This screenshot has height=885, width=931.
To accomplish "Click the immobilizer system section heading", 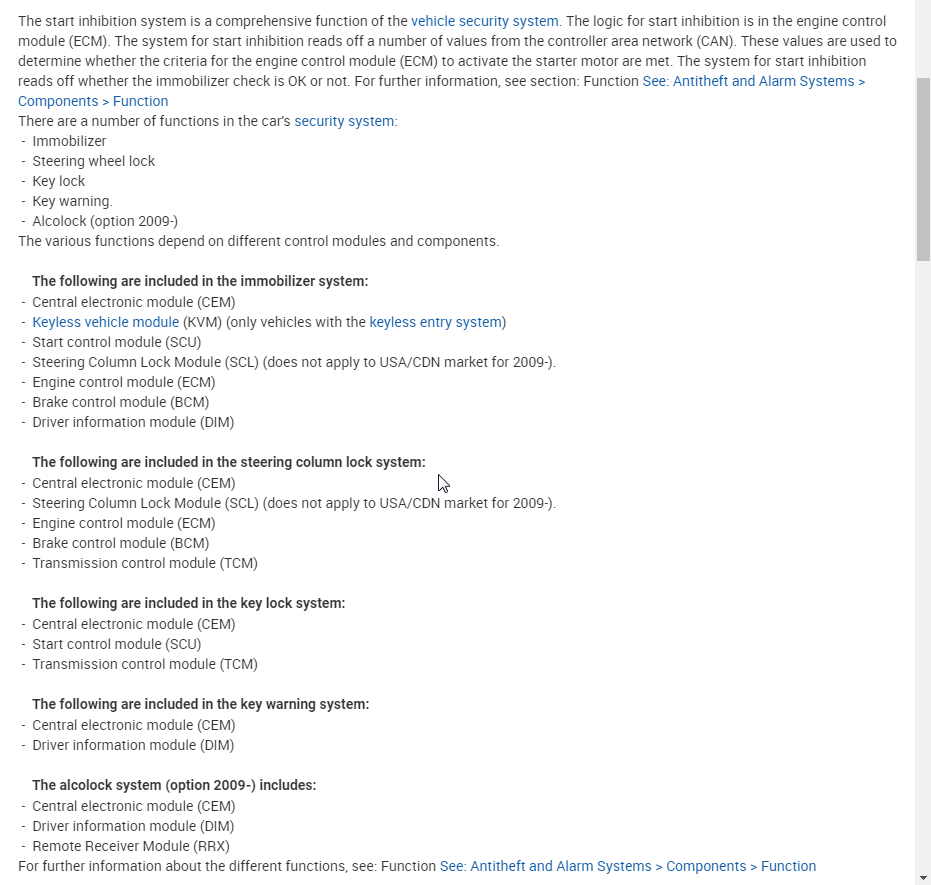I will [200, 281].
